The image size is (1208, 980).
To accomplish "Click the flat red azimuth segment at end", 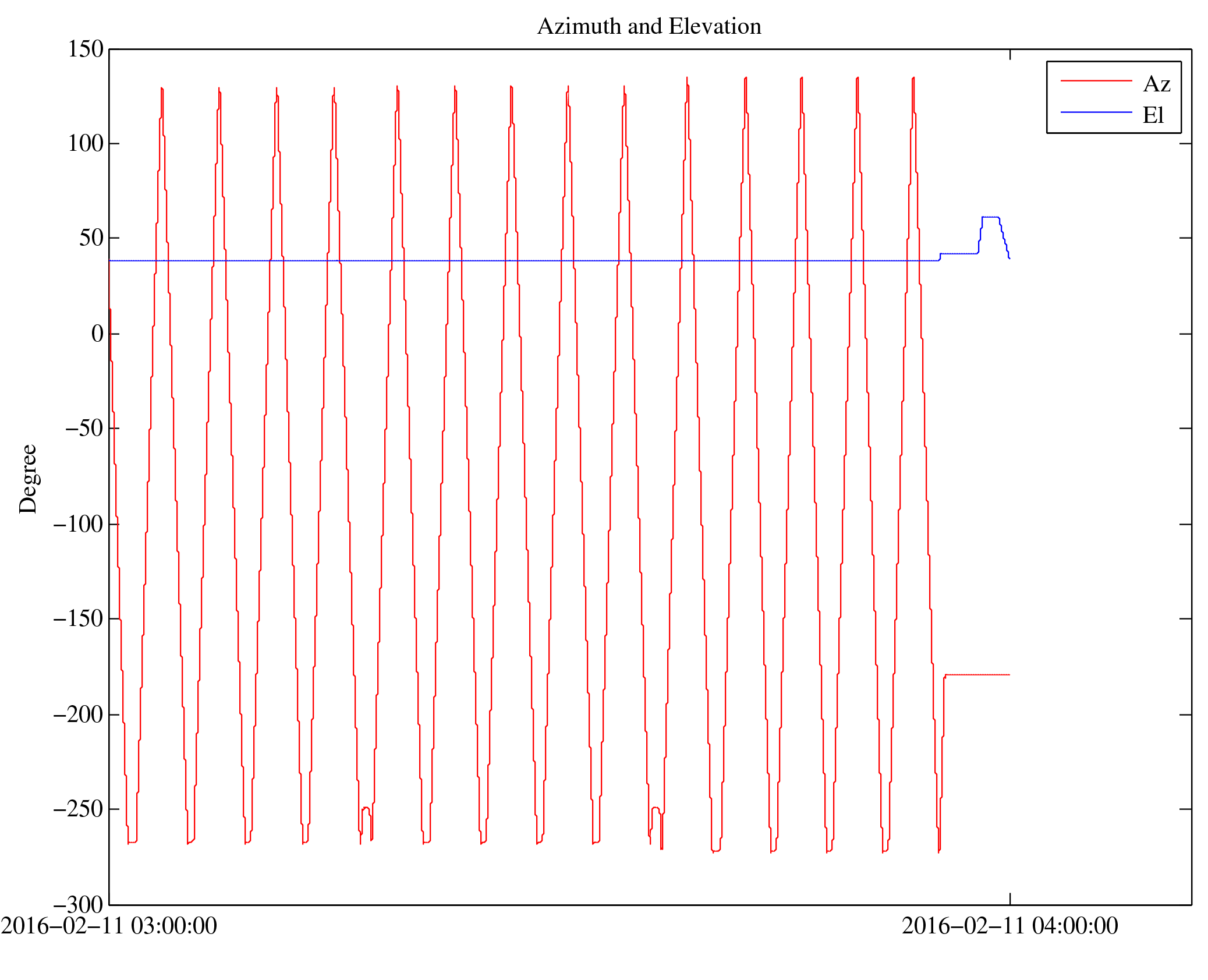I will tap(978, 674).
